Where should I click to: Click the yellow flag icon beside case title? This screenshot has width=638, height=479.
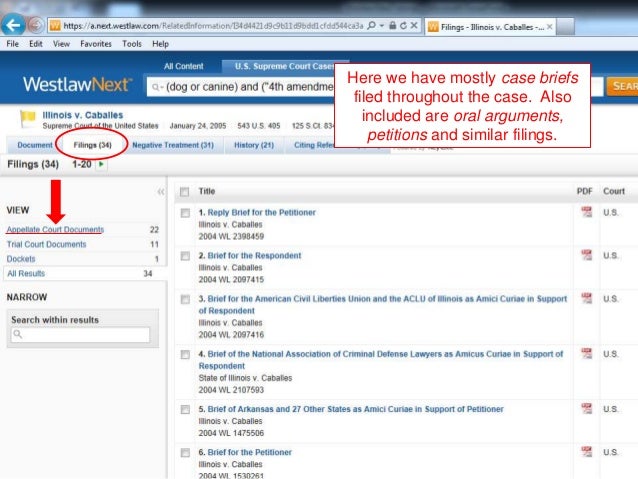(28, 118)
